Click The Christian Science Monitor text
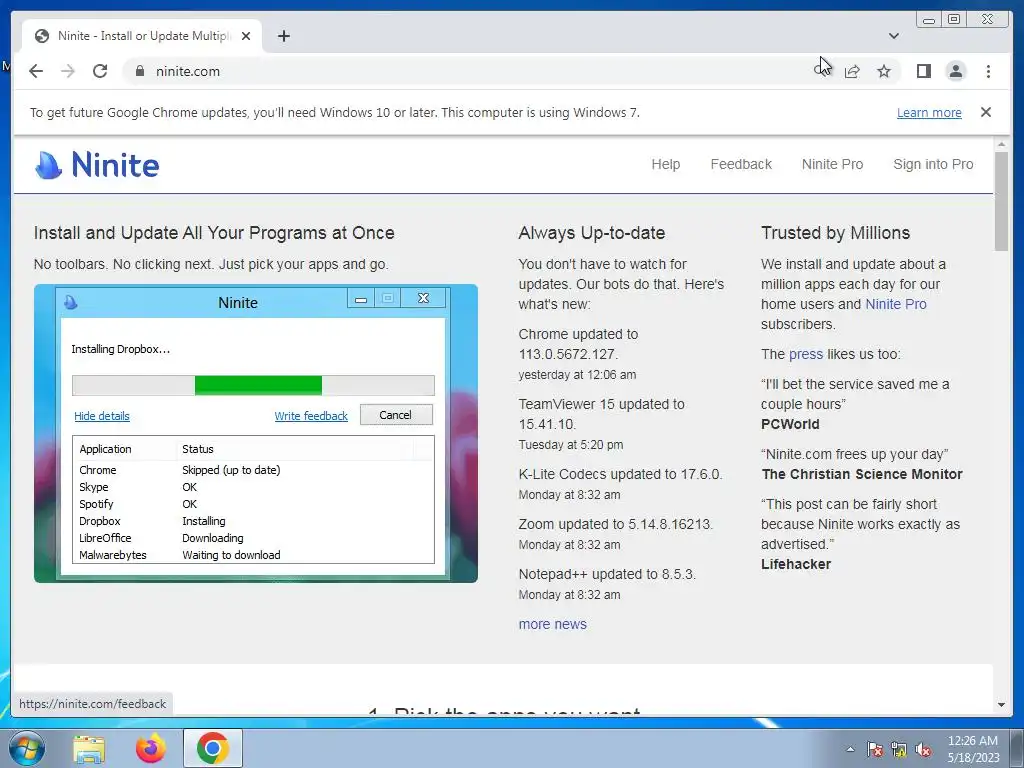Screen dimensions: 1024x768 click(x=861, y=474)
